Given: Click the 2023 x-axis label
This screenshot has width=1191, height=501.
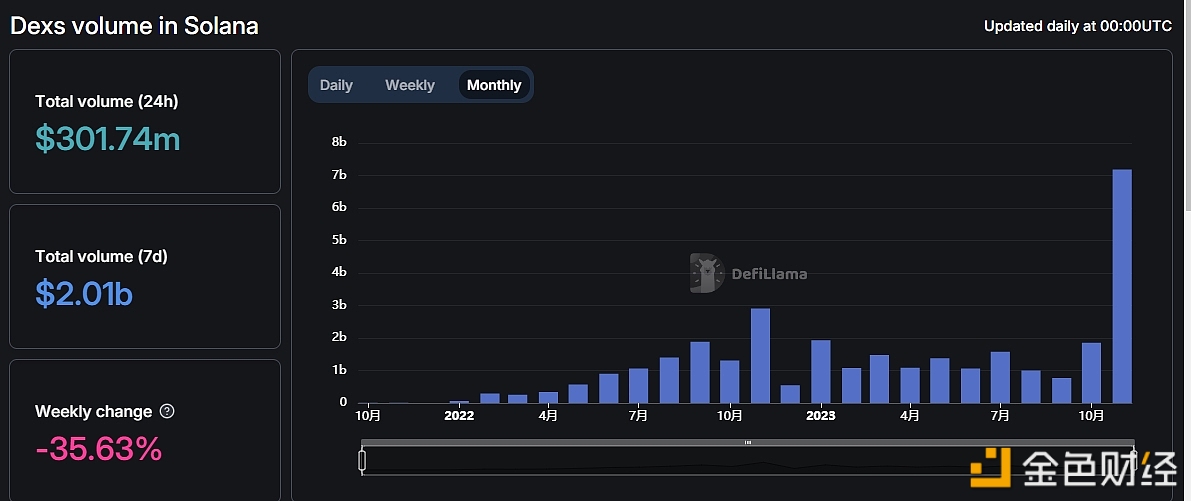Looking at the screenshot, I should 820,415.
